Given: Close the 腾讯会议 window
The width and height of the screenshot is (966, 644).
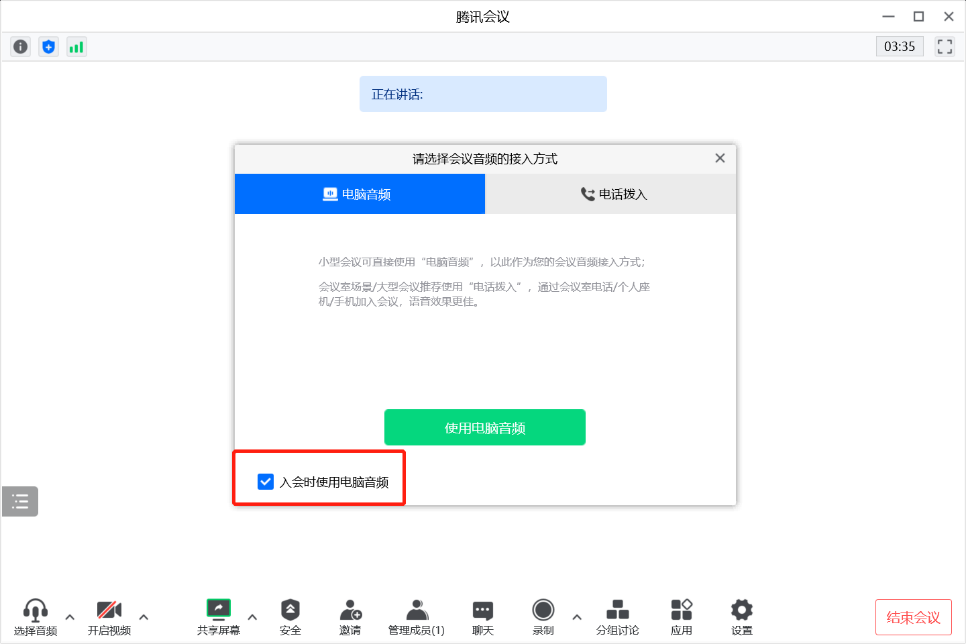Looking at the screenshot, I should tap(949, 17).
